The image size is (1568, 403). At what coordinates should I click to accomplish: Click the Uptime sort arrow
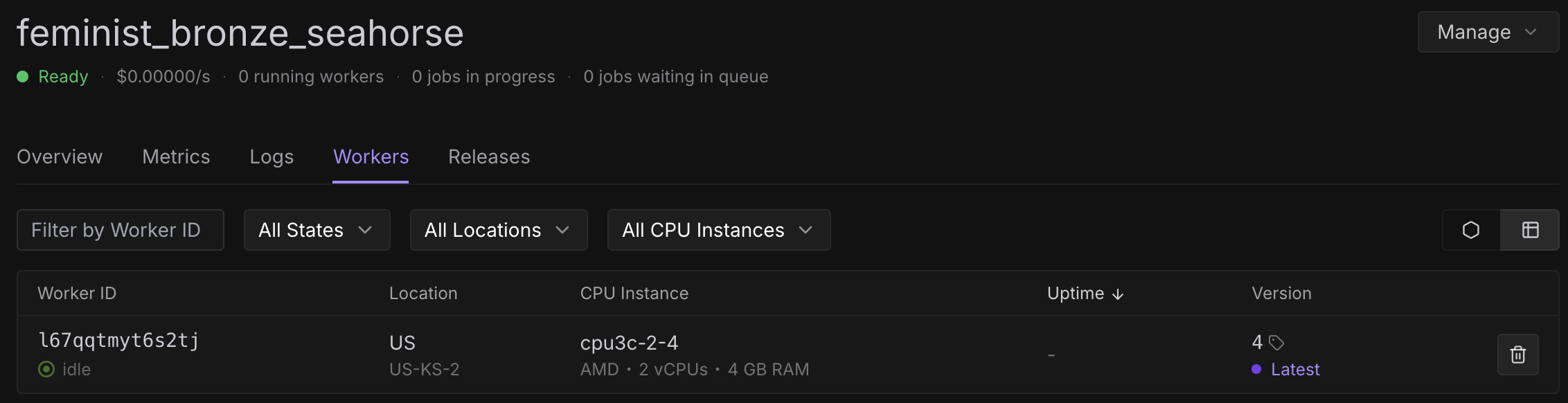pos(1118,294)
